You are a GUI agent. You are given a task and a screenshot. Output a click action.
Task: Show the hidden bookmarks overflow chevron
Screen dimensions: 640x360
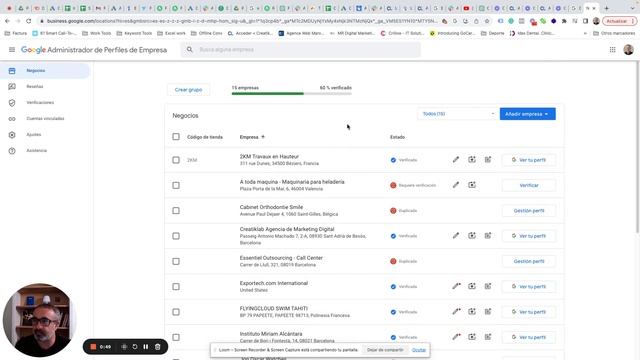click(585, 33)
